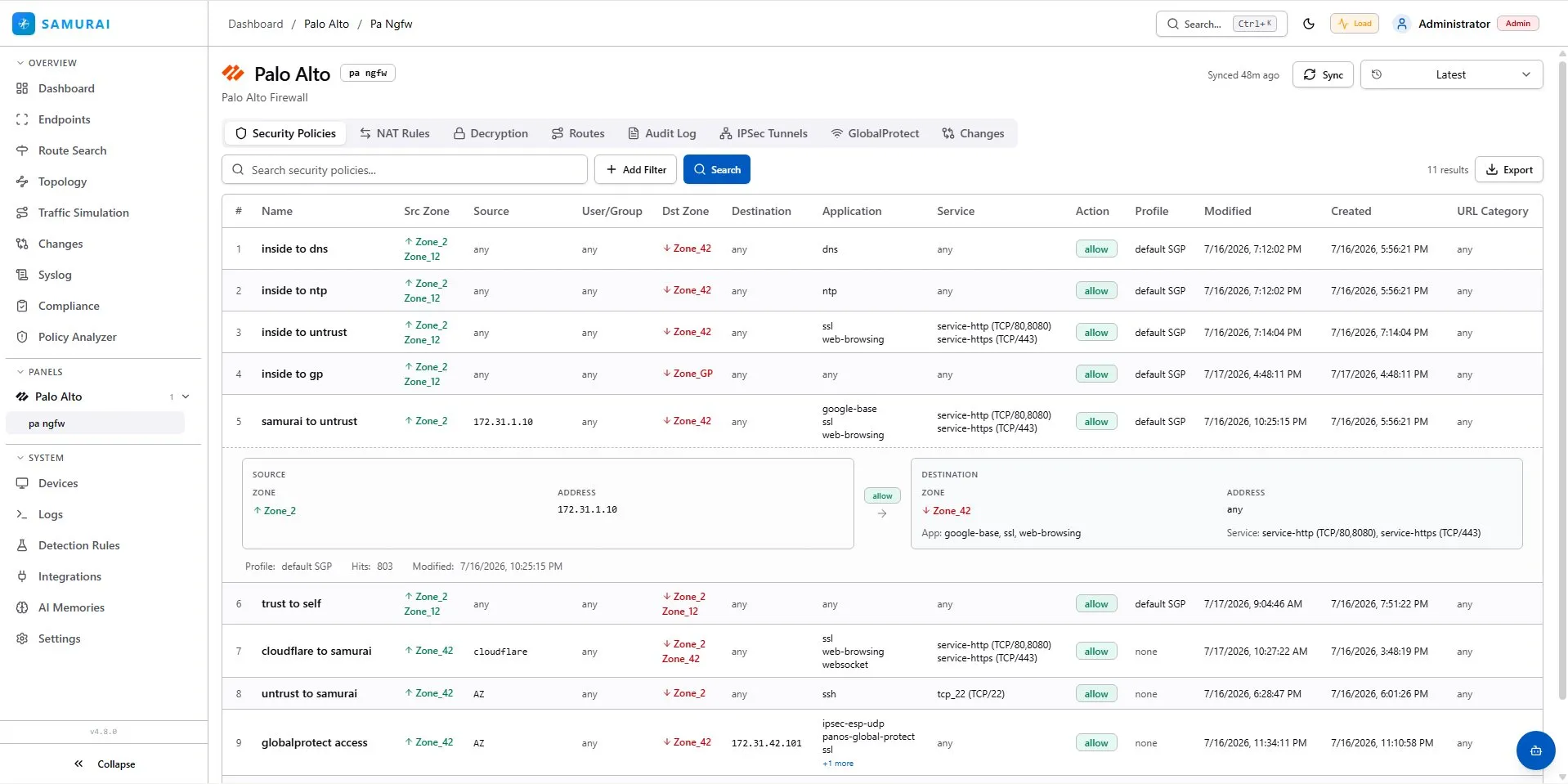The height and width of the screenshot is (784, 1568).
Task: Open Changes in the sidebar
Action: point(60,244)
